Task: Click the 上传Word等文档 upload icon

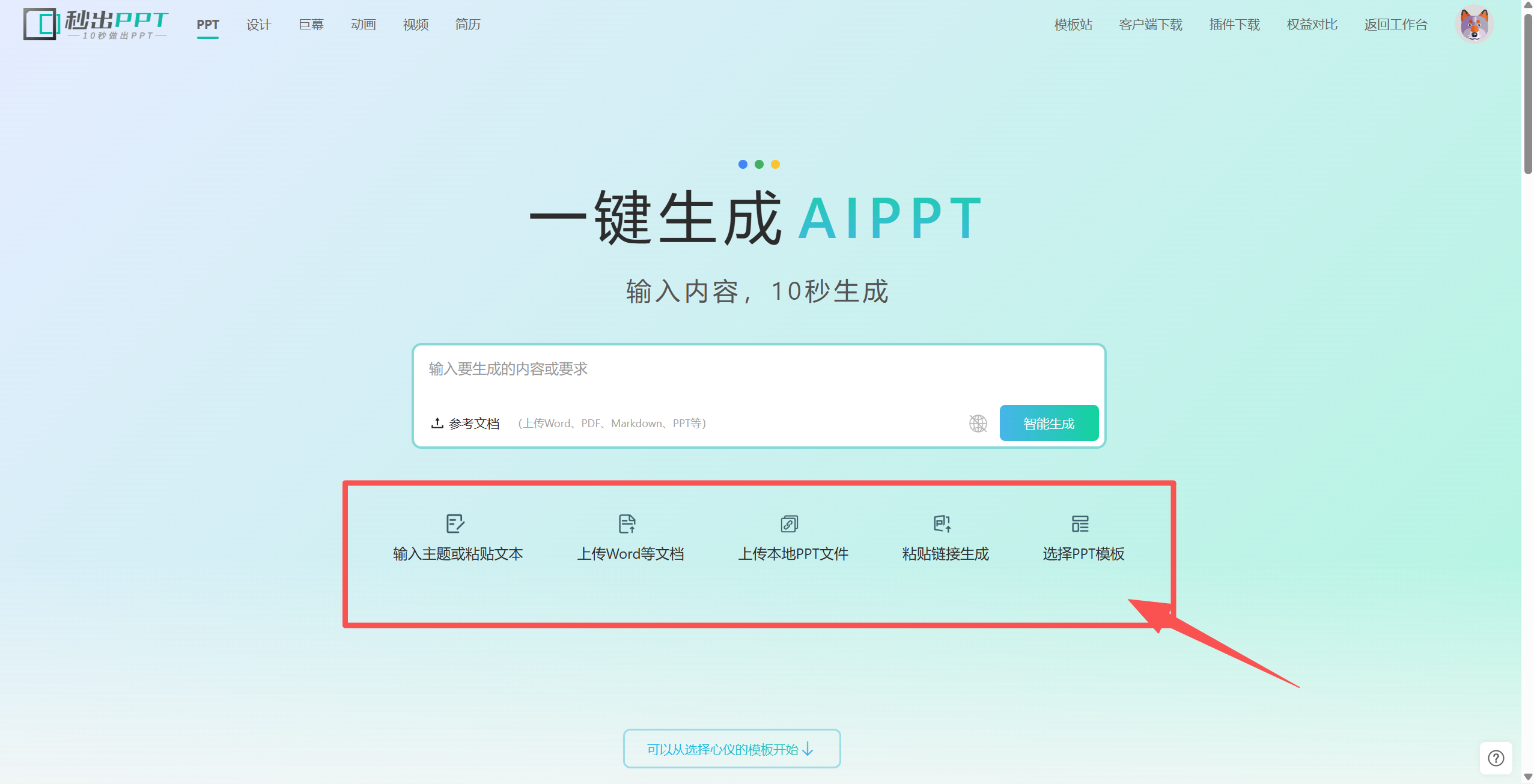Action: coord(627,523)
